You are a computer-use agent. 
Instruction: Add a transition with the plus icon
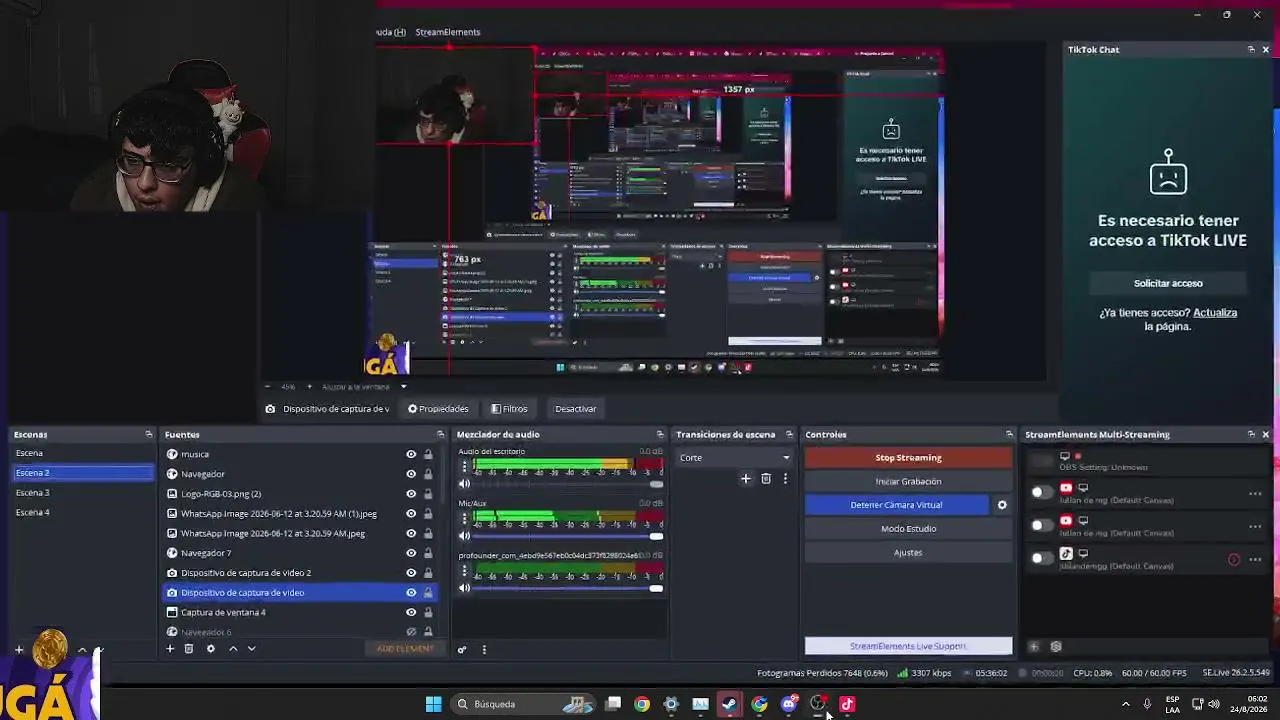pos(745,479)
